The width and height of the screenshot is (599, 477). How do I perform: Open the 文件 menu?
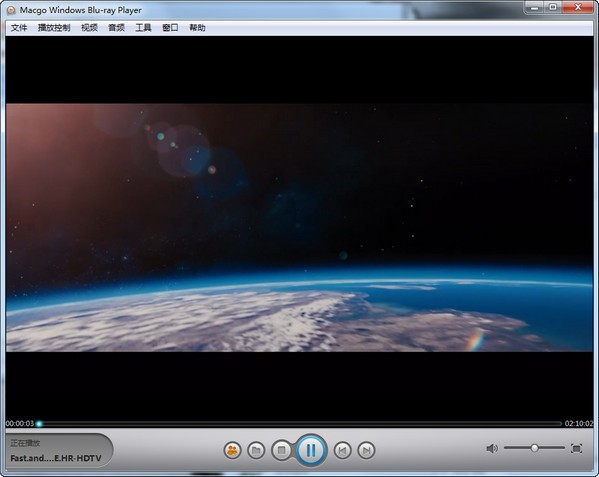19,27
